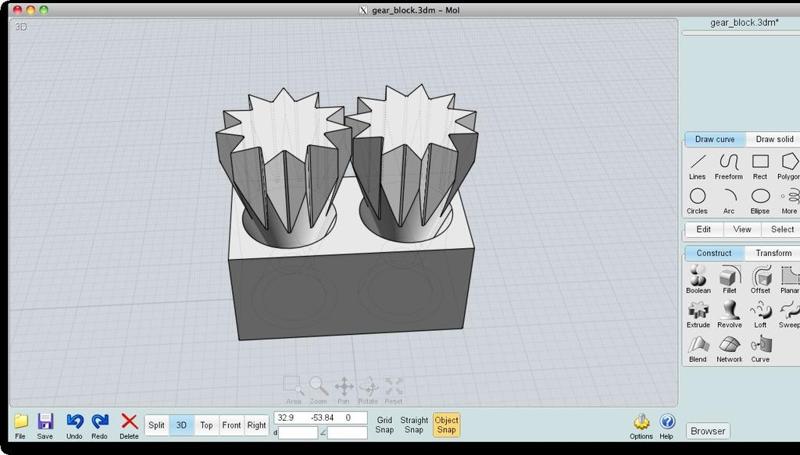
Task: Select the Circles draw tool
Action: pyautogui.click(x=697, y=201)
